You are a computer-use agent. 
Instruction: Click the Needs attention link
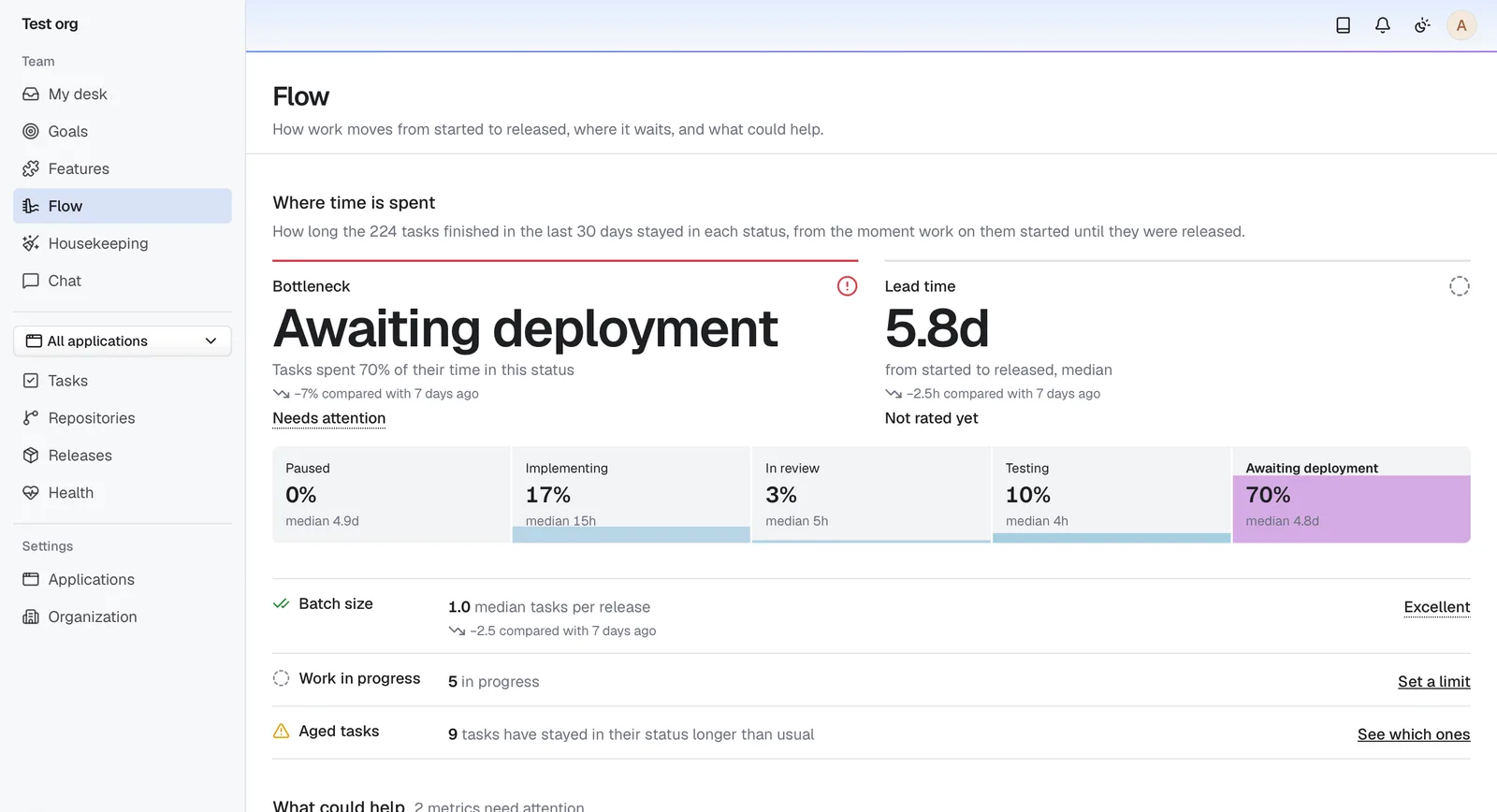(x=329, y=418)
